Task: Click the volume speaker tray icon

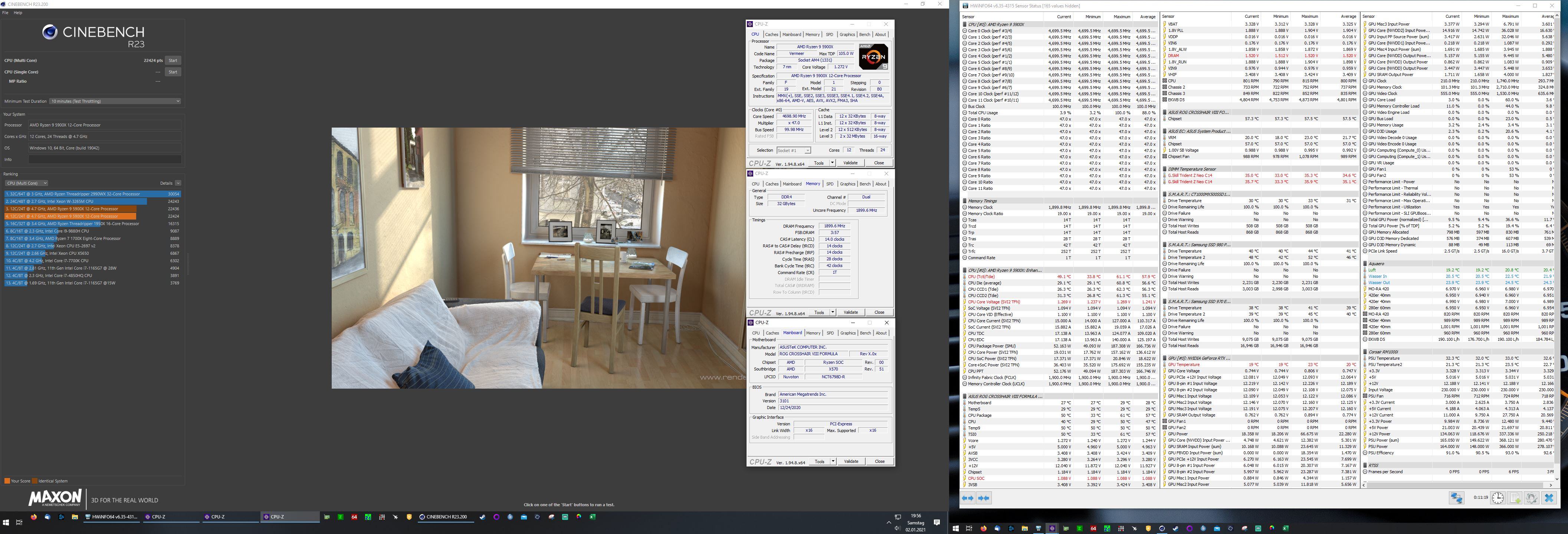Action: point(897,528)
